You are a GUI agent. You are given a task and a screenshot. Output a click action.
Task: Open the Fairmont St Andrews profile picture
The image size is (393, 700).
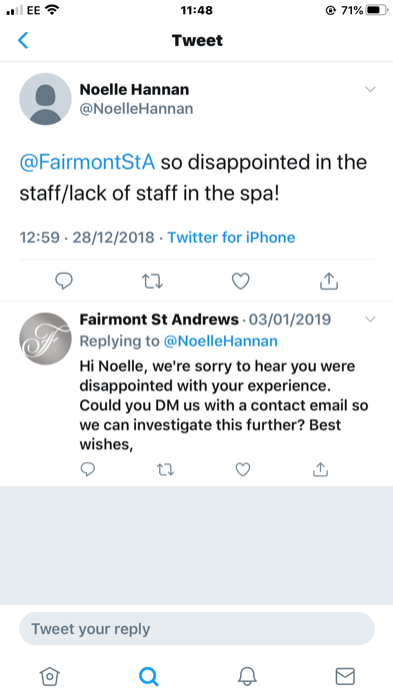(x=46, y=338)
